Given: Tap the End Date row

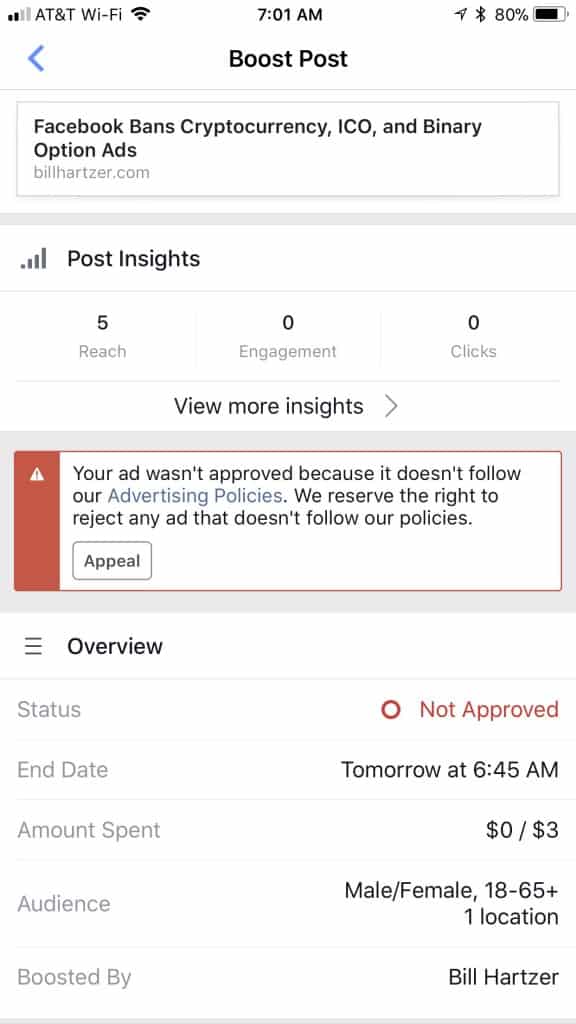Looking at the screenshot, I should (x=287, y=769).
